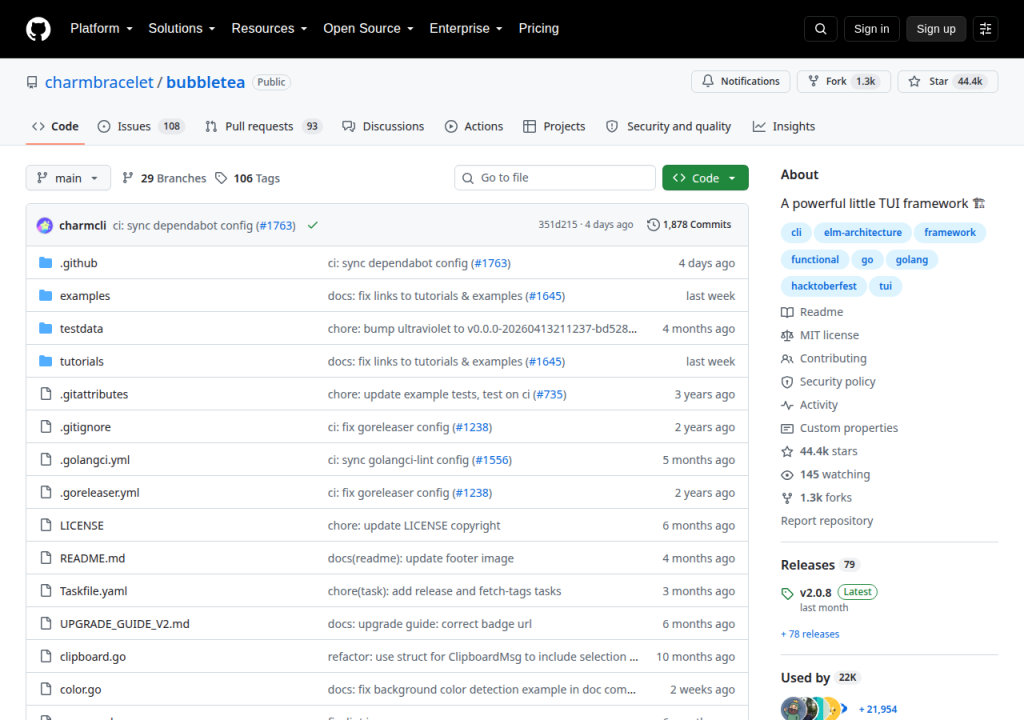The image size is (1024, 720).
Task: Open the main branch selector dropdown
Action: [68, 178]
